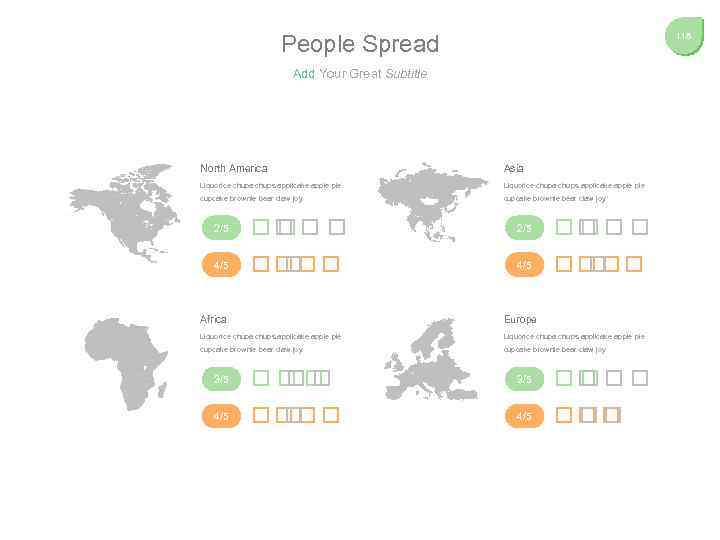Click the green 3/5 badge under Africa
The height and width of the screenshot is (540, 720).
(221, 378)
